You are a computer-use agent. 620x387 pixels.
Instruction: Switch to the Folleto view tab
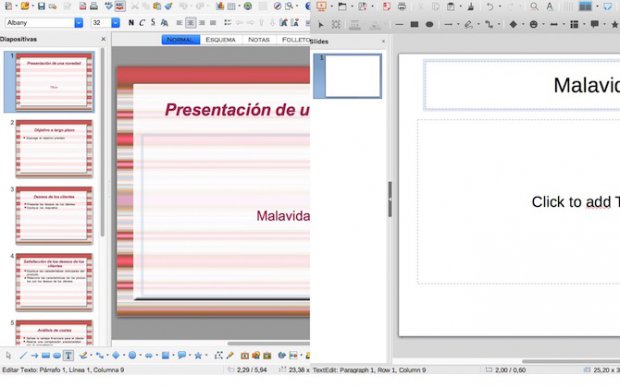tap(294, 40)
